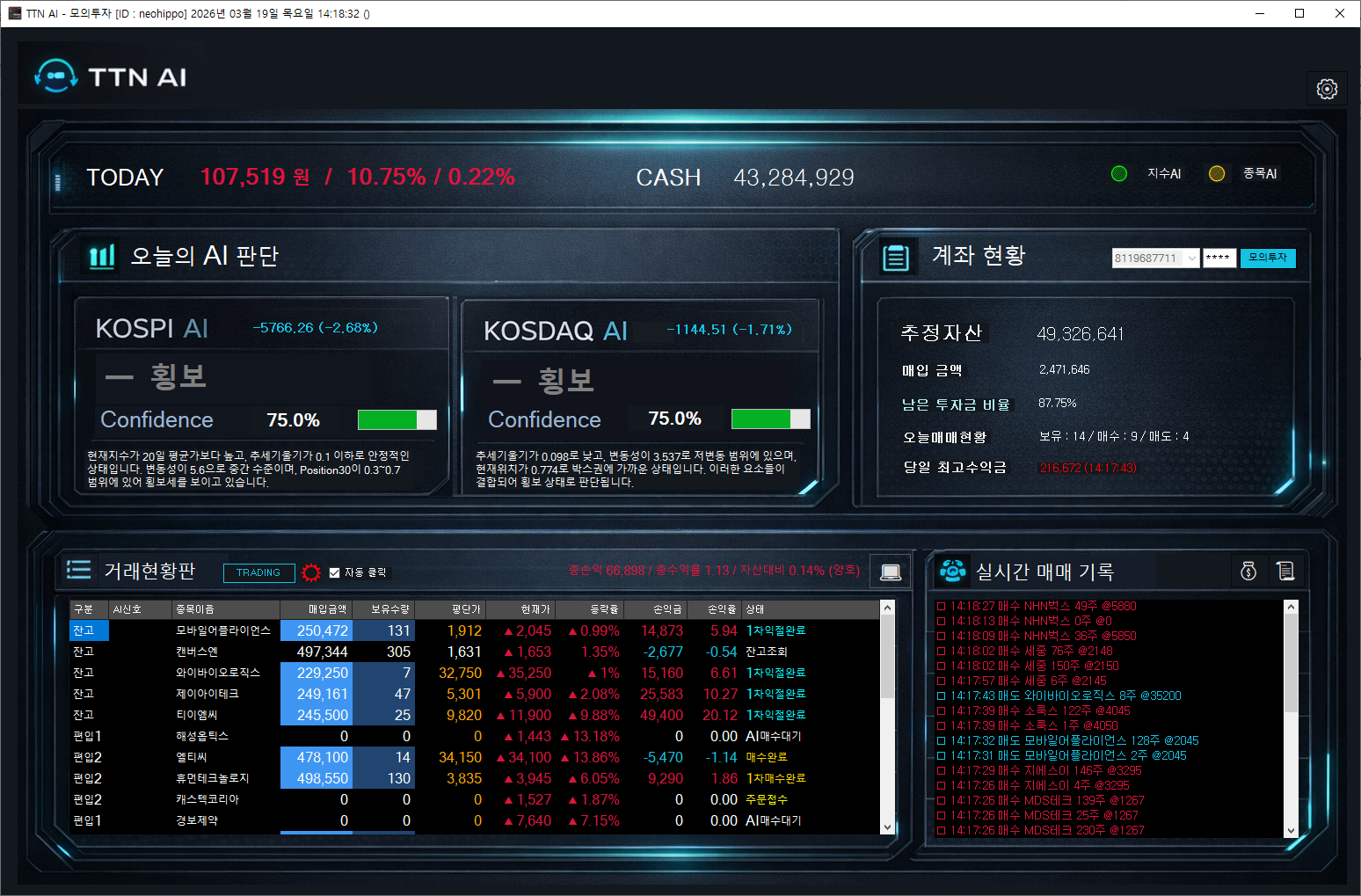Viewport: 1361px width, 896px height.
Task: Open the scroll document icon in trade log
Action: 1285,572
